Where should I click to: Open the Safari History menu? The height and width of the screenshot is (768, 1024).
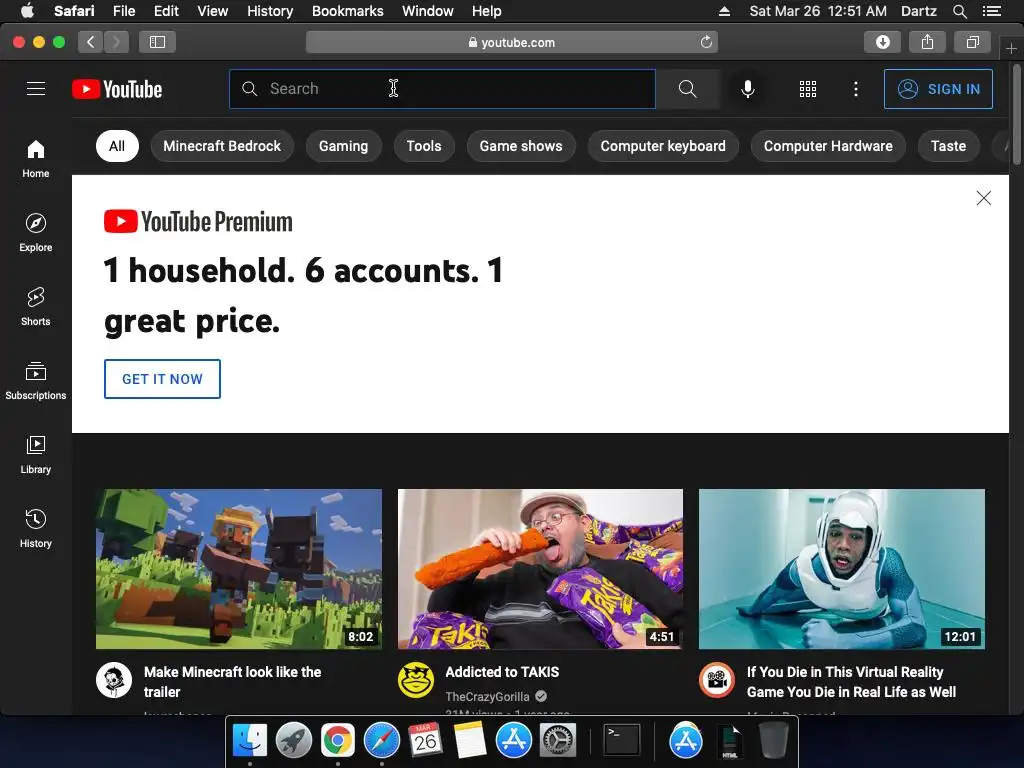pos(270,11)
